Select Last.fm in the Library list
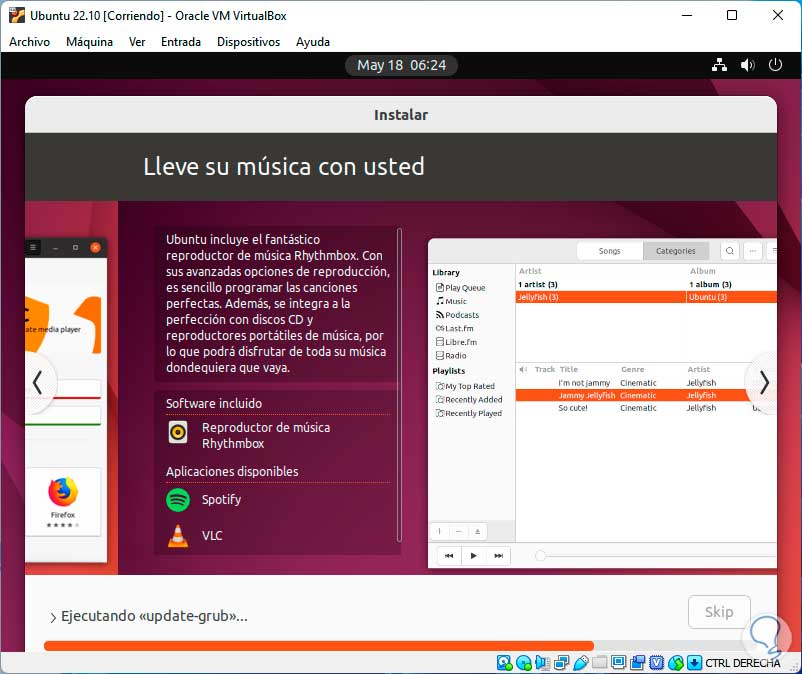This screenshot has height=674, width=802. (x=454, y=328)
